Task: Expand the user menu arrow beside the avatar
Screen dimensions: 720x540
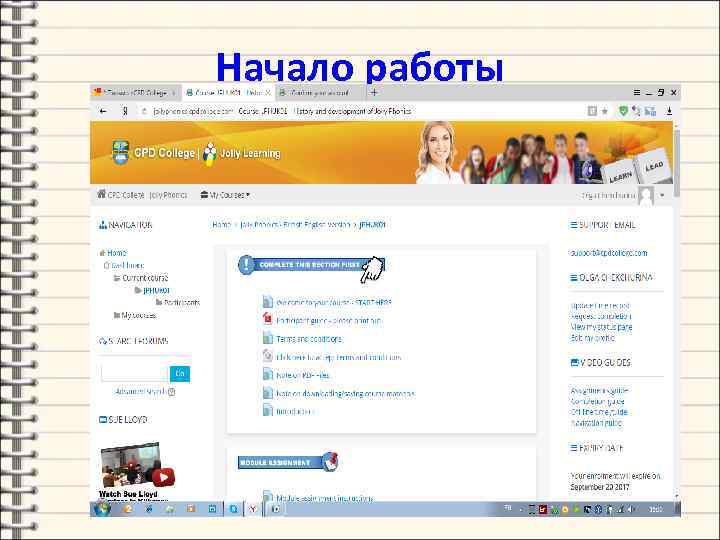Action: (x=662, y=196)
